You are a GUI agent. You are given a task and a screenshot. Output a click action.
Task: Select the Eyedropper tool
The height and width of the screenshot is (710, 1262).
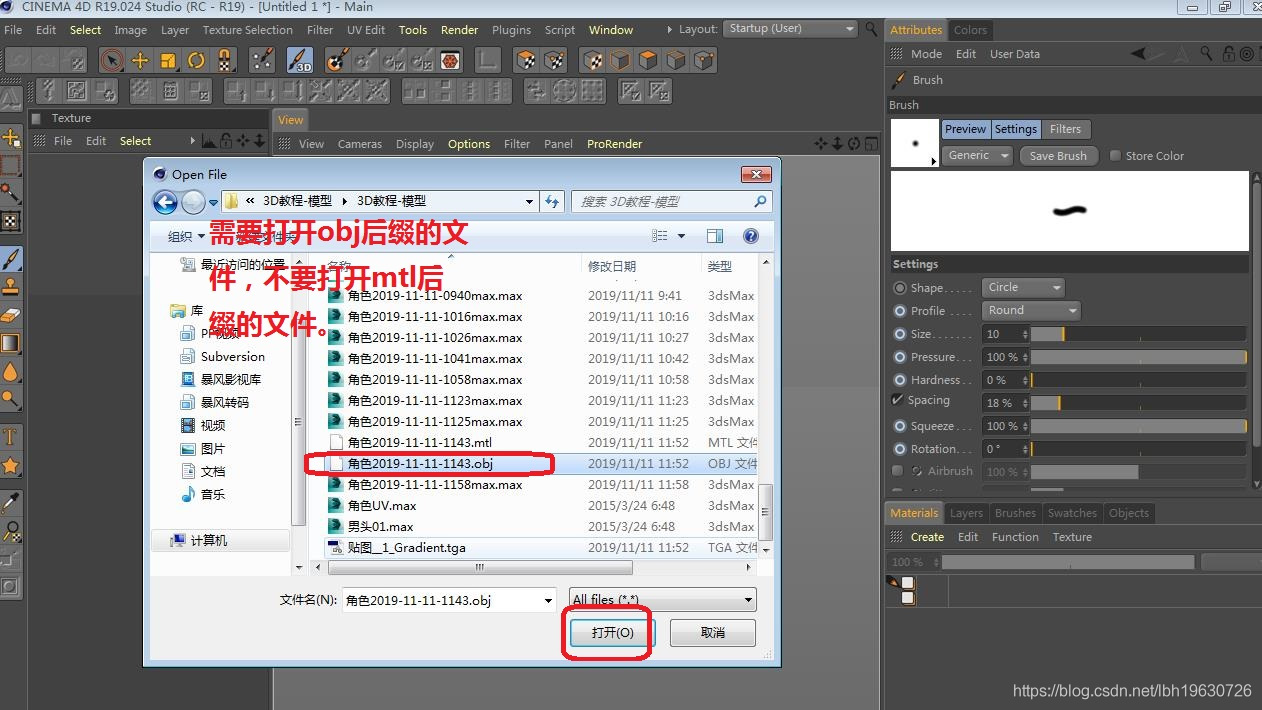[x=11, y=502]
